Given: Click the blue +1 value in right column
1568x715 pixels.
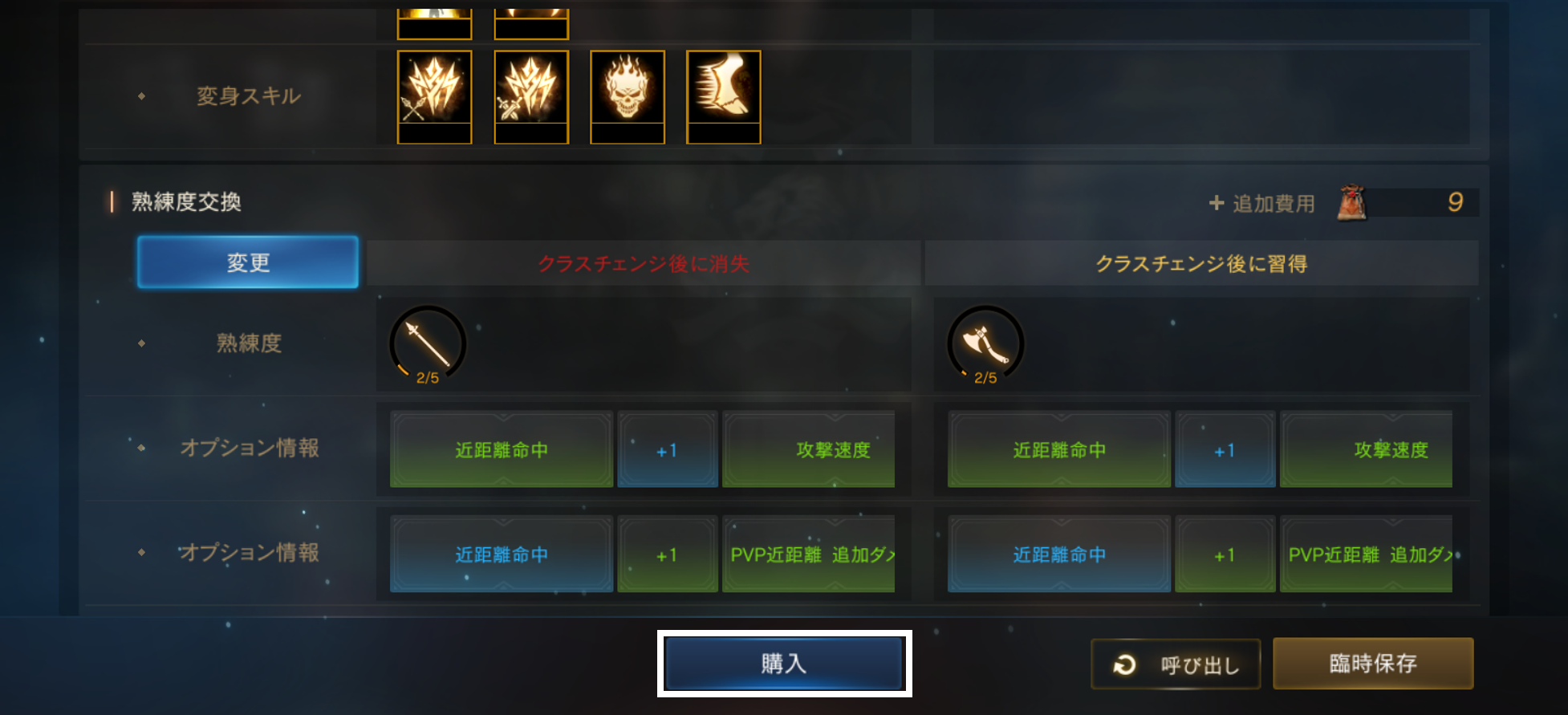Looking at the screenshot, I should (1225, 449).
